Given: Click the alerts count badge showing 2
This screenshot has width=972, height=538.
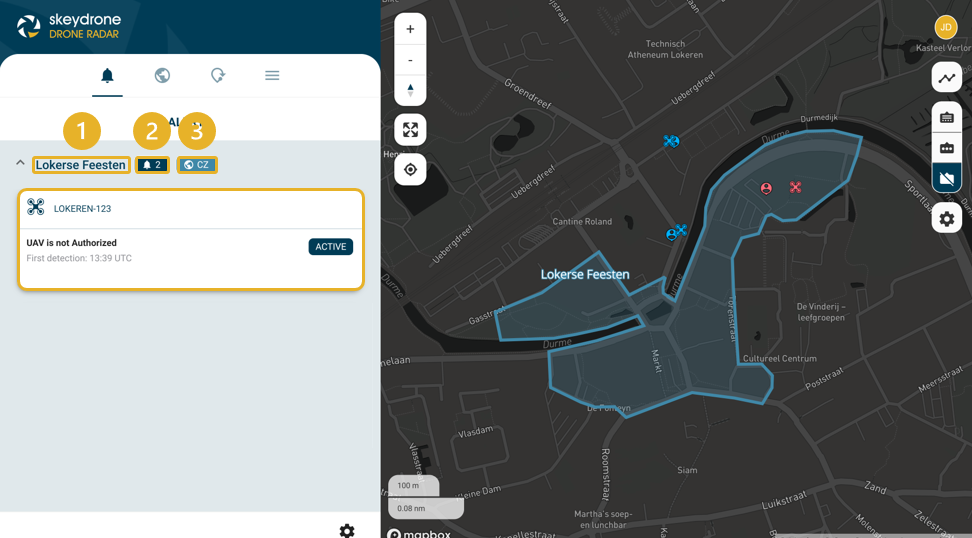Looking at the screenshot, I should [152, 165].
